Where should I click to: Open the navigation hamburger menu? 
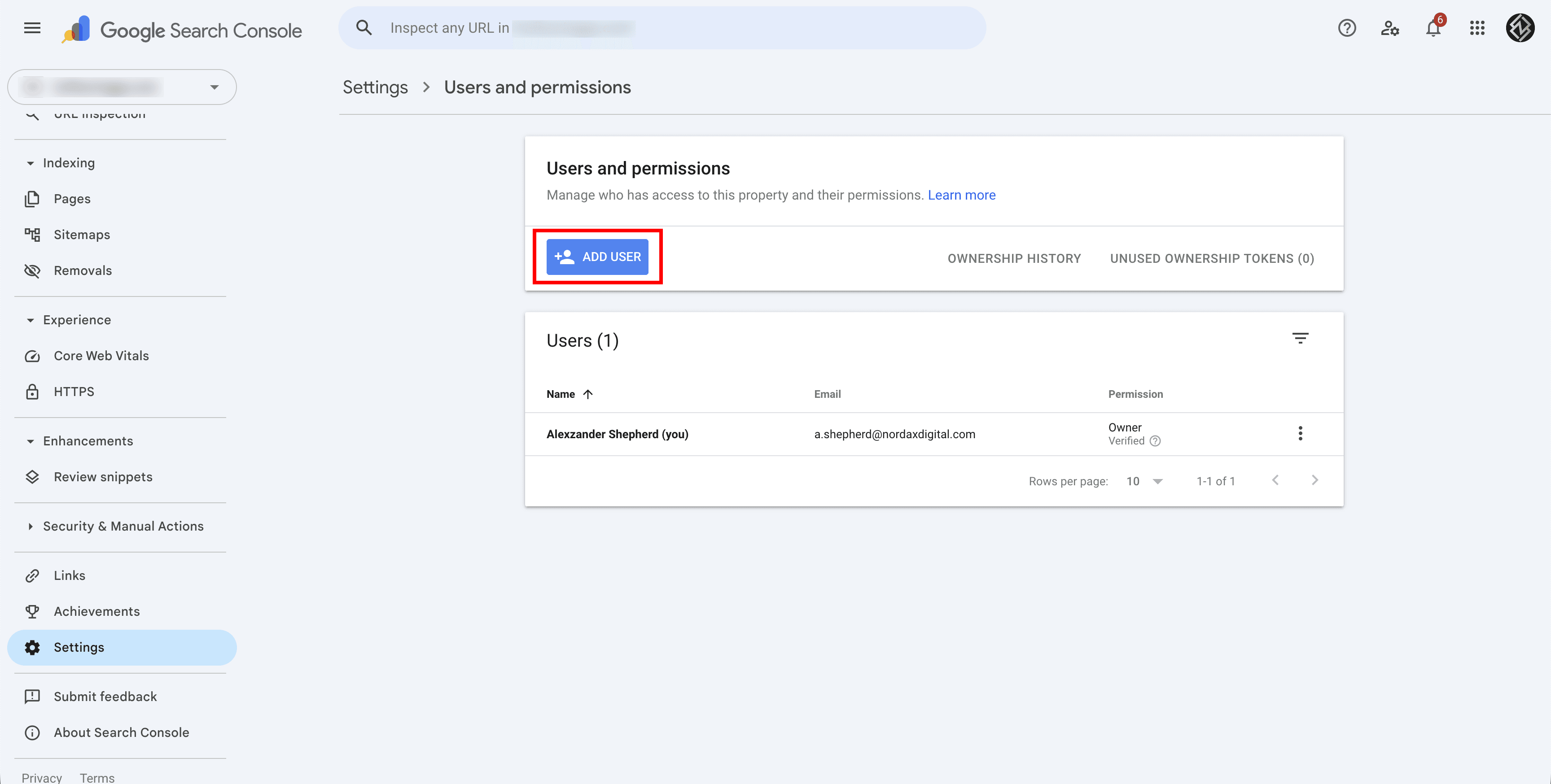point(32,28)
